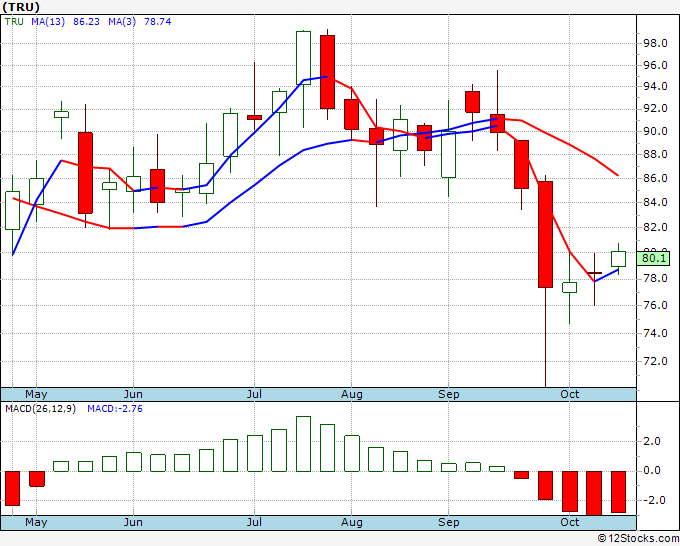
Task: Click Jun on the price chart time axis
Action: click(133, 394)
